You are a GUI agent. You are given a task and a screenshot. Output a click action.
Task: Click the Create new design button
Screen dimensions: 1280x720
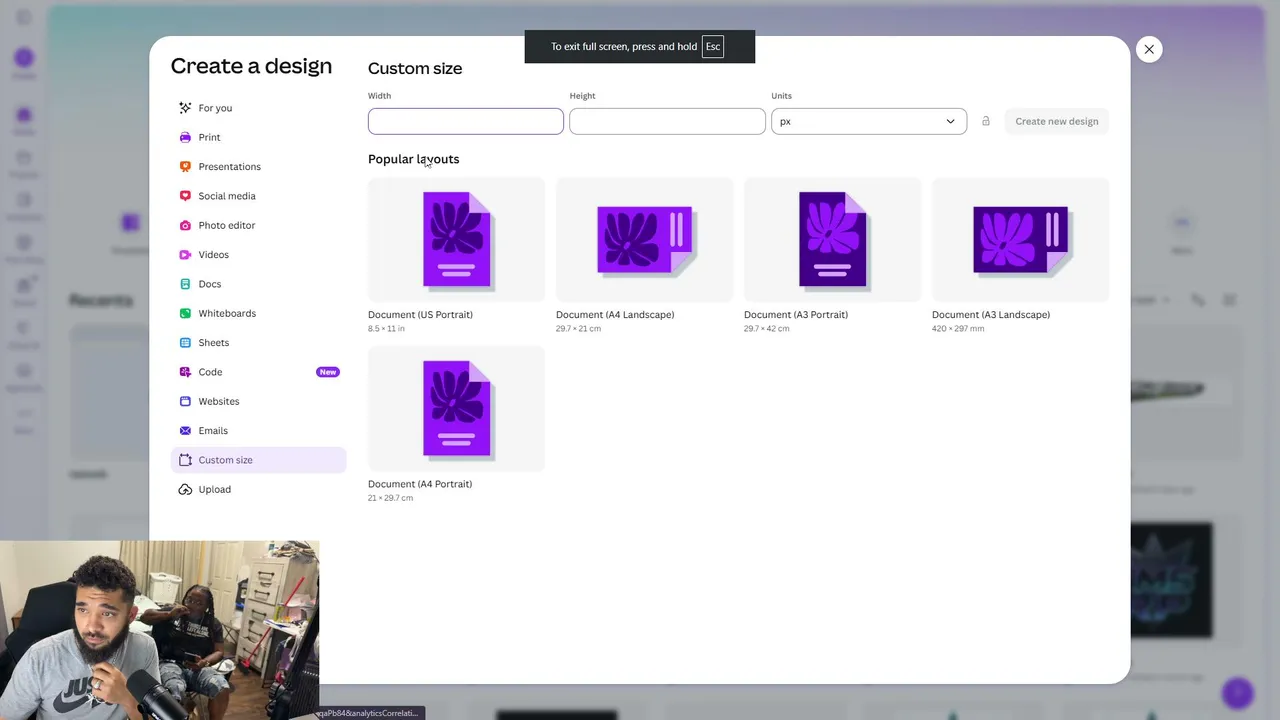pyautogui.click(x=1057, y=121)
